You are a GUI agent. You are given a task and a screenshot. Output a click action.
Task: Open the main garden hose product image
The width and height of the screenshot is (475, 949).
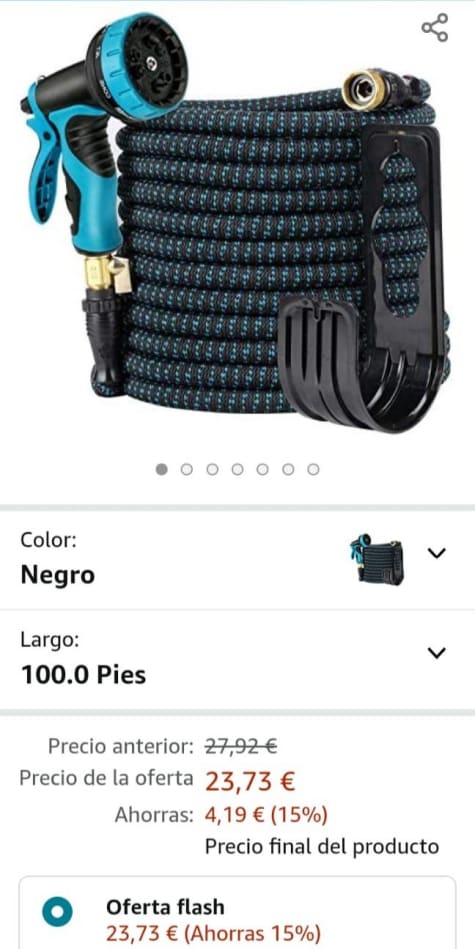coord(236,223)
